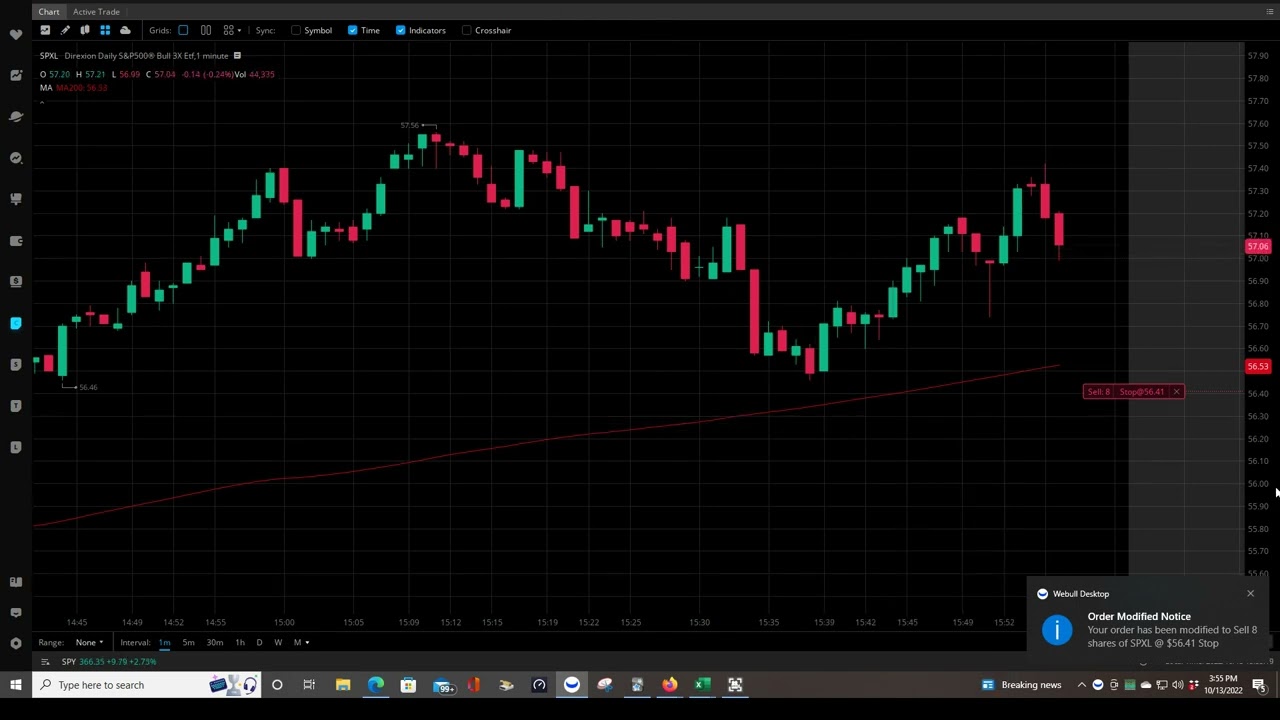Click the MA200 indicator label

point(82,88)
